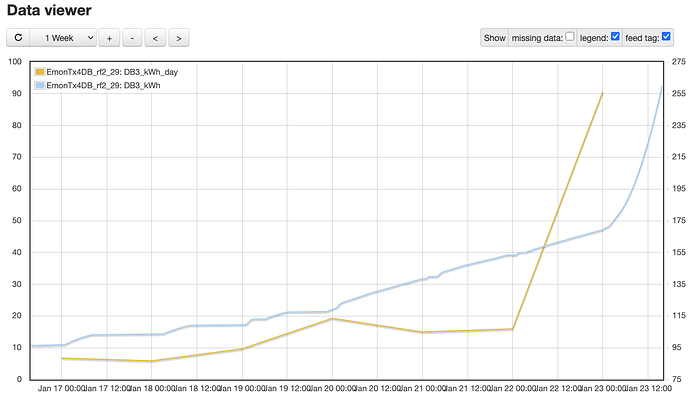Screen dimensions: 690x400
Task: Open the 1 Week time range dropdown
Action: pyautogui.click(x=63, y=38)
